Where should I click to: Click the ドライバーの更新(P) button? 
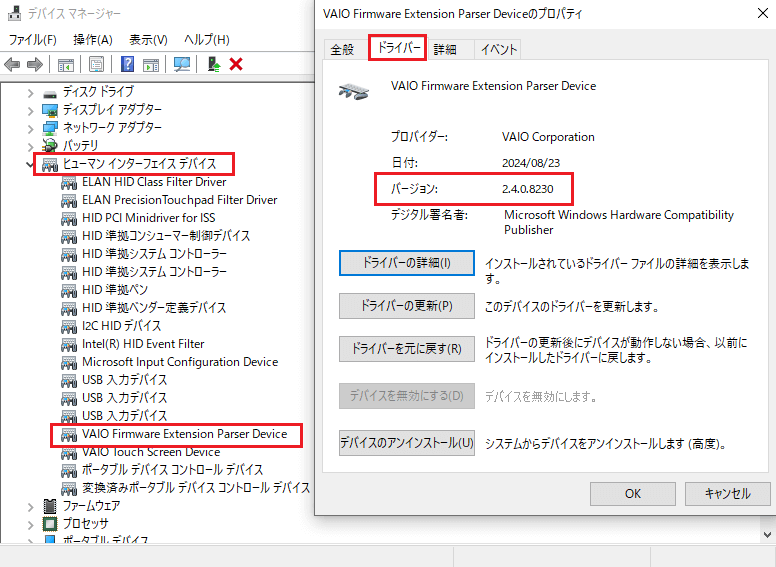point(407,306)
